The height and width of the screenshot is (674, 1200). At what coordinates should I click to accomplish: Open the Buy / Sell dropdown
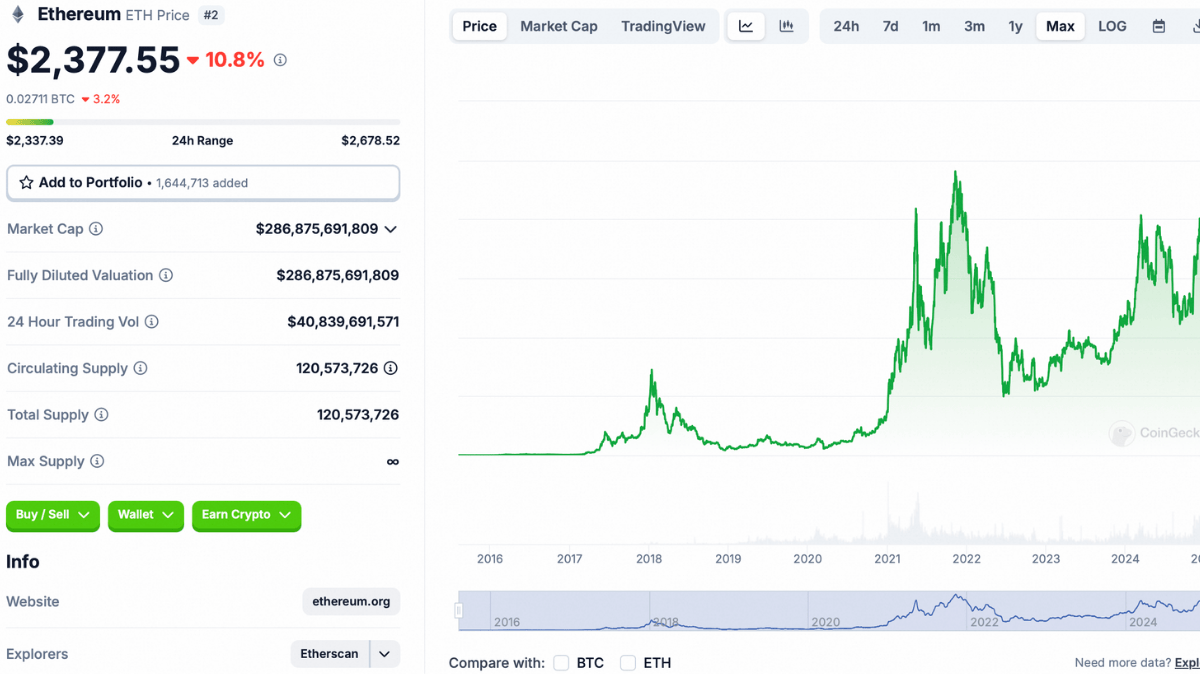(x=53, y=515)
